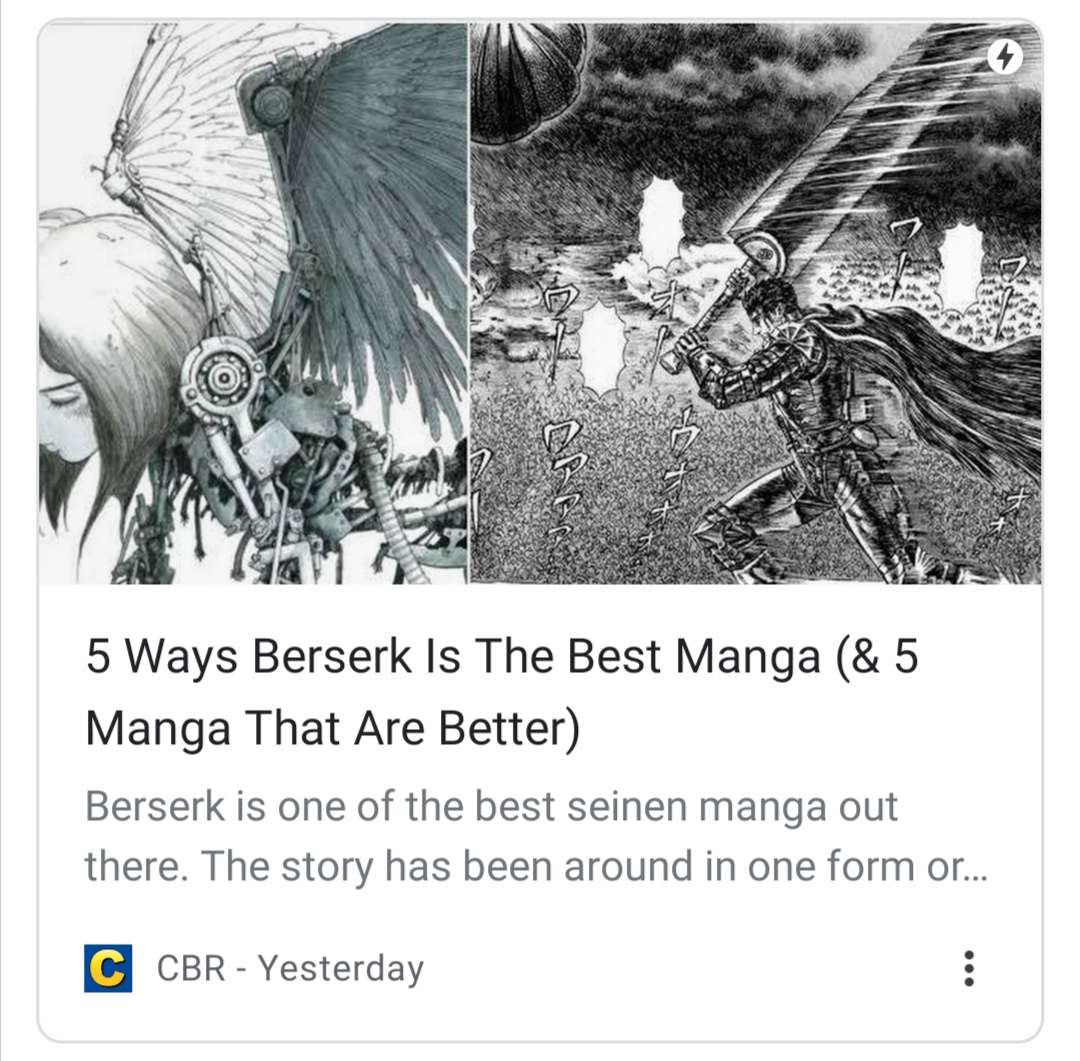
Task: Open the right Berserk swordsman manga panel
Action: [756, 304]
